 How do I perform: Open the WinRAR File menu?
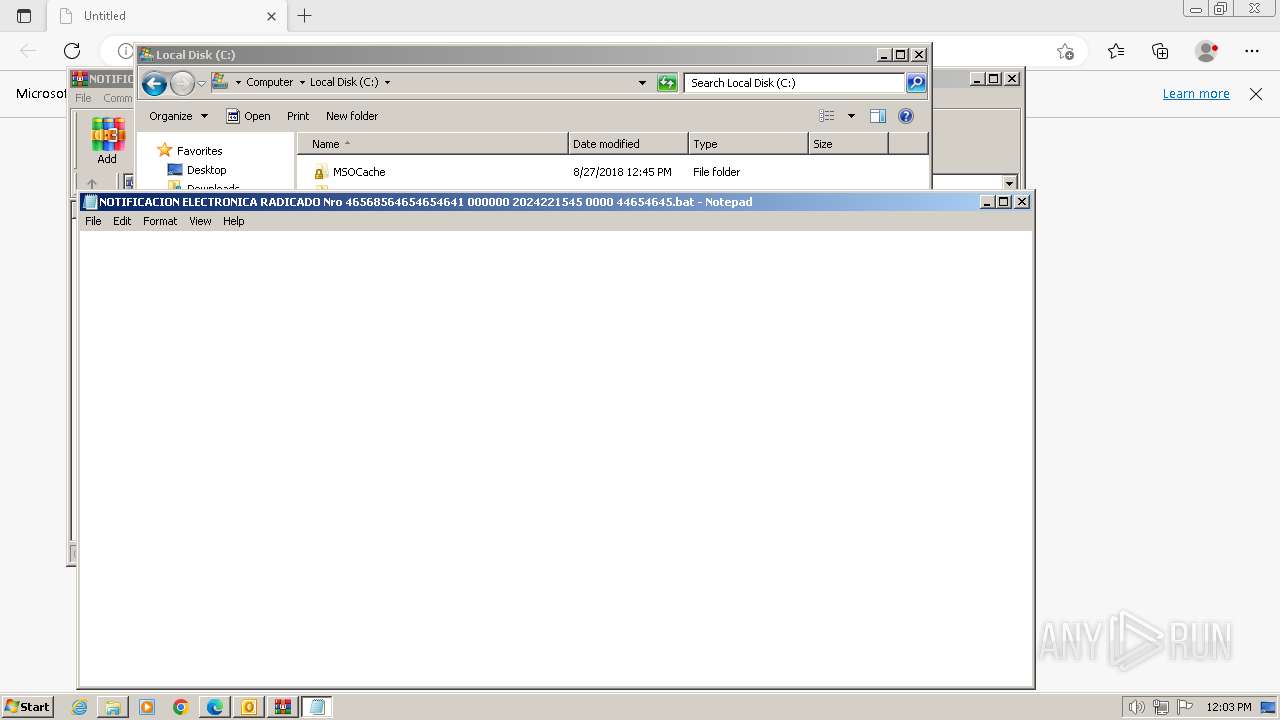pos(83,98)
